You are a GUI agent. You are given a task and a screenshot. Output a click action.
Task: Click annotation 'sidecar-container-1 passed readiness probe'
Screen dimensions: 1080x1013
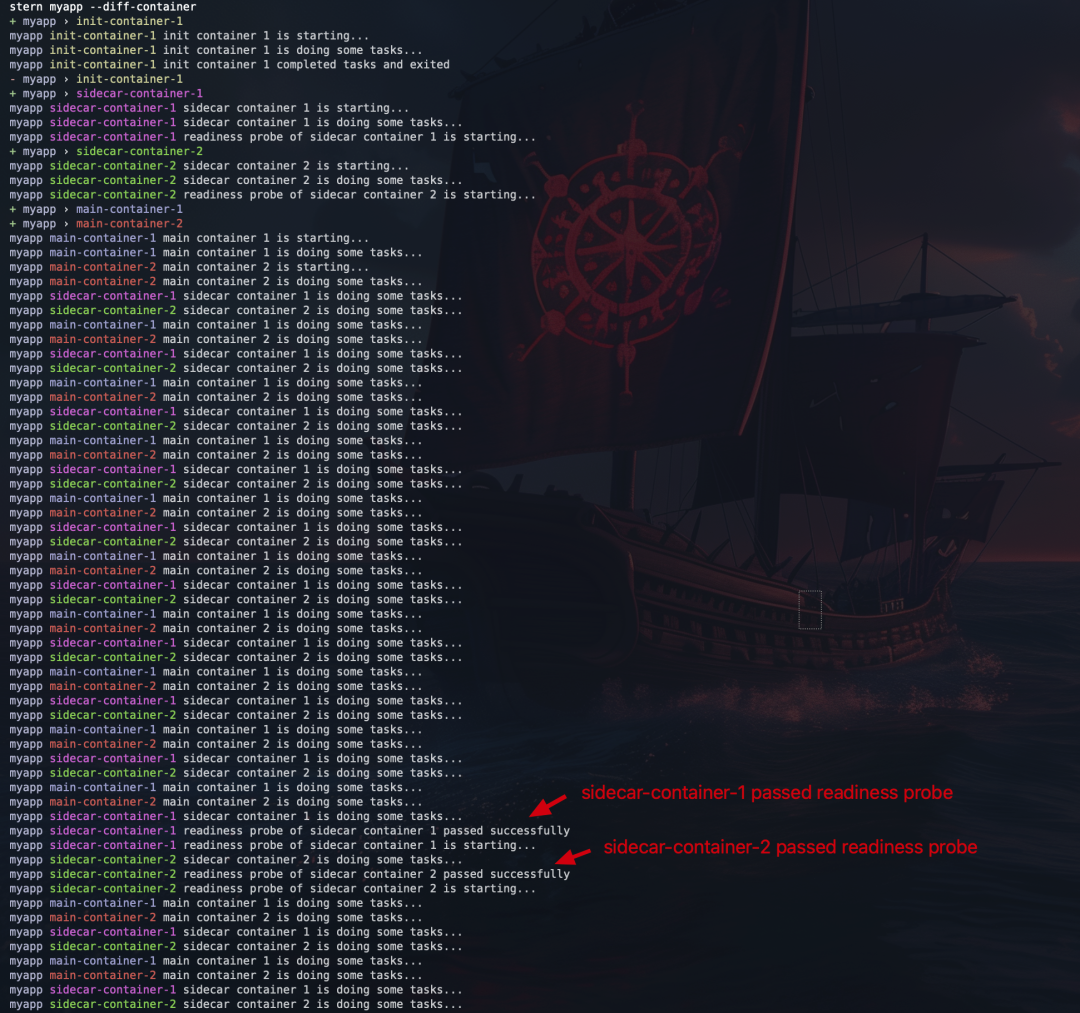[767, 793]
